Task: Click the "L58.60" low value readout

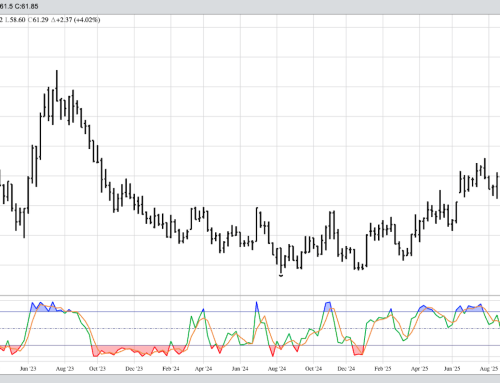Action: [15, 20]
